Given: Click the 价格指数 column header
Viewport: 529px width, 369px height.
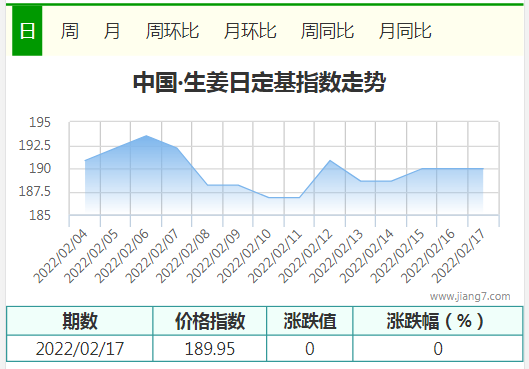Looking at the screenshot, I should click(x=210, y=321).
